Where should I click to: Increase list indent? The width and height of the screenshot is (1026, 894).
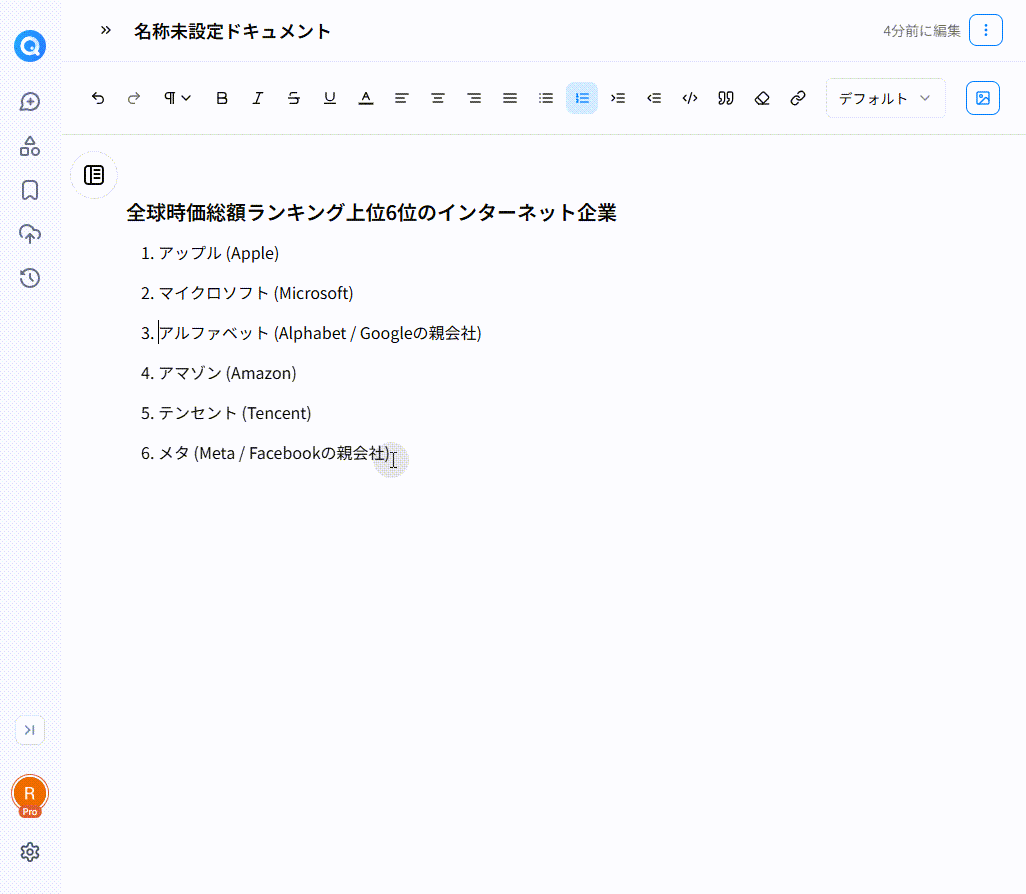pos(618,98)
